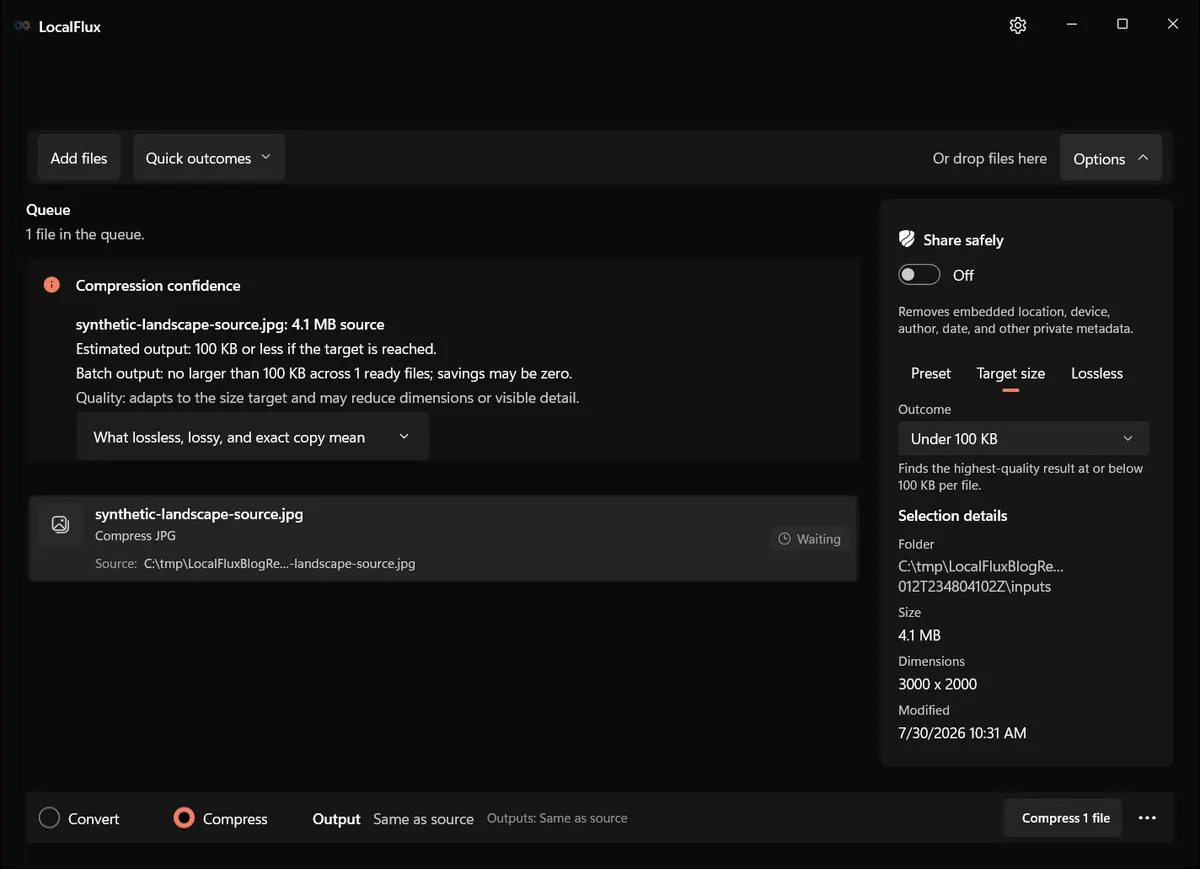Maximize the LocalFlux window
The image size is (1200, 869).
click(1122, 24)
